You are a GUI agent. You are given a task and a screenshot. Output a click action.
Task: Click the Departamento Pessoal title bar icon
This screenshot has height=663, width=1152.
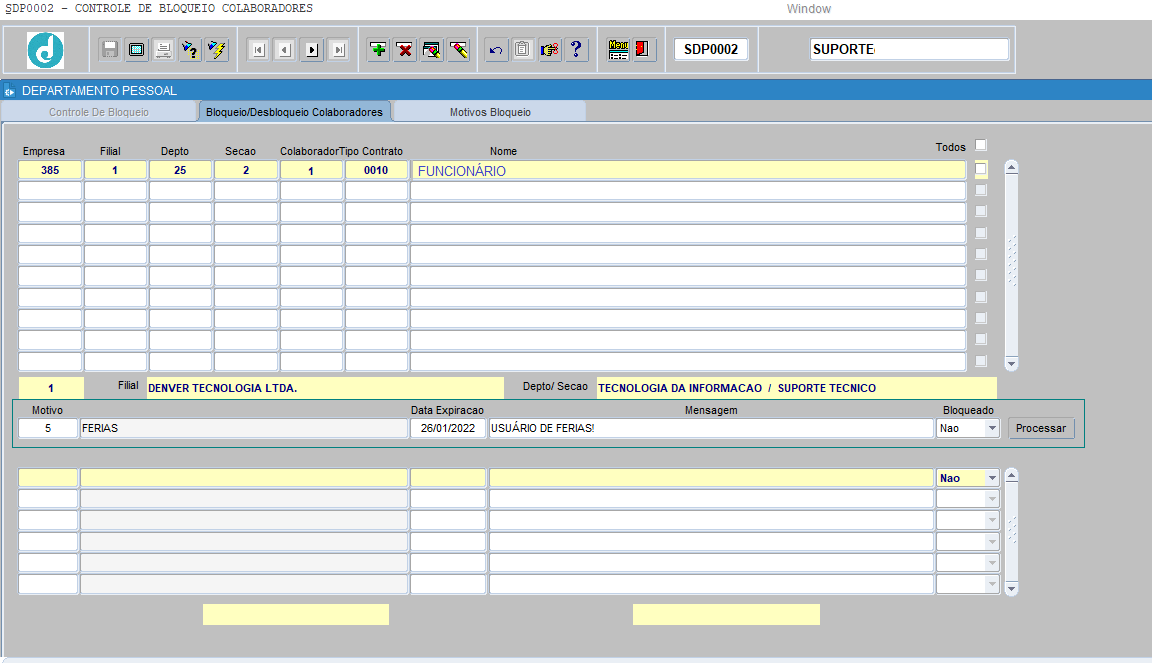[10, 91]
